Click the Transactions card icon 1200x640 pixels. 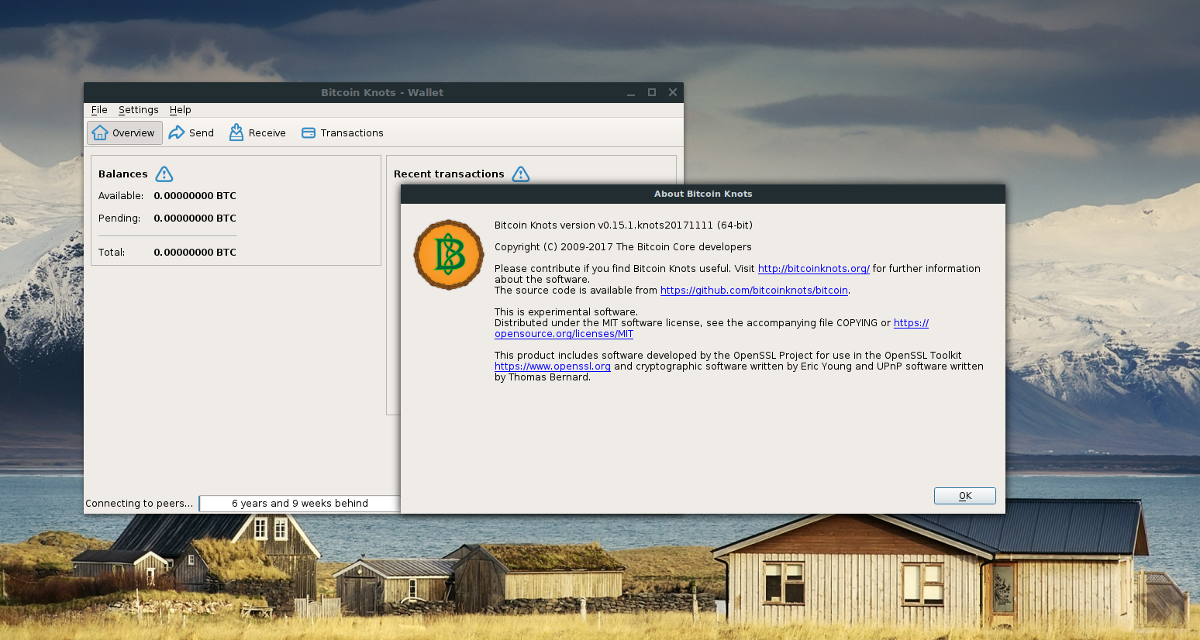[309, 133]
